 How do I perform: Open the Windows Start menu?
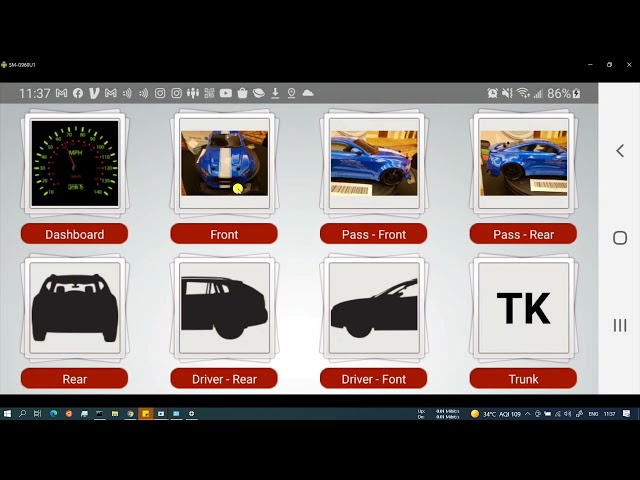click(7, 414)
